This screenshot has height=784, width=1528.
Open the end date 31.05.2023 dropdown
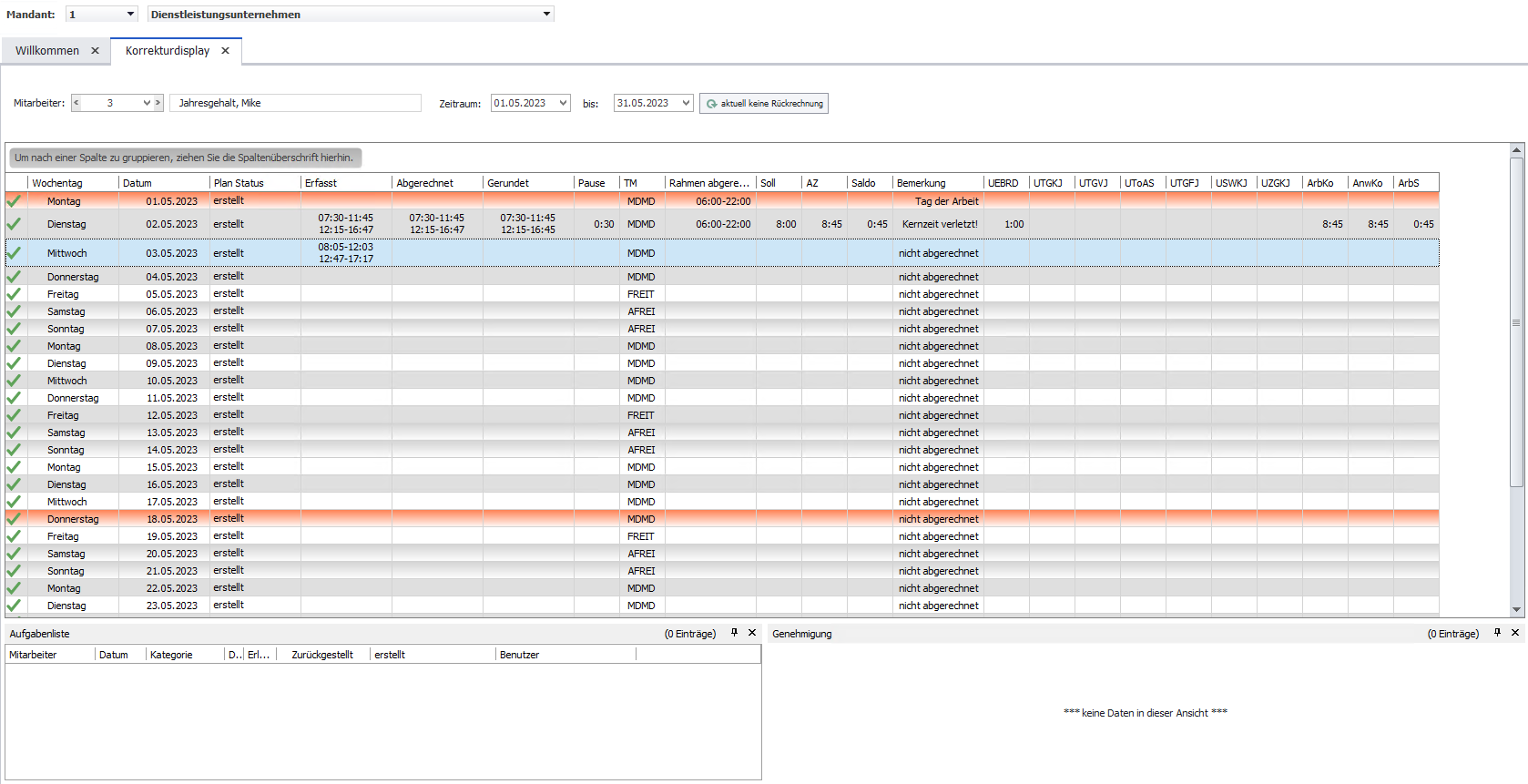pos(686,103)
